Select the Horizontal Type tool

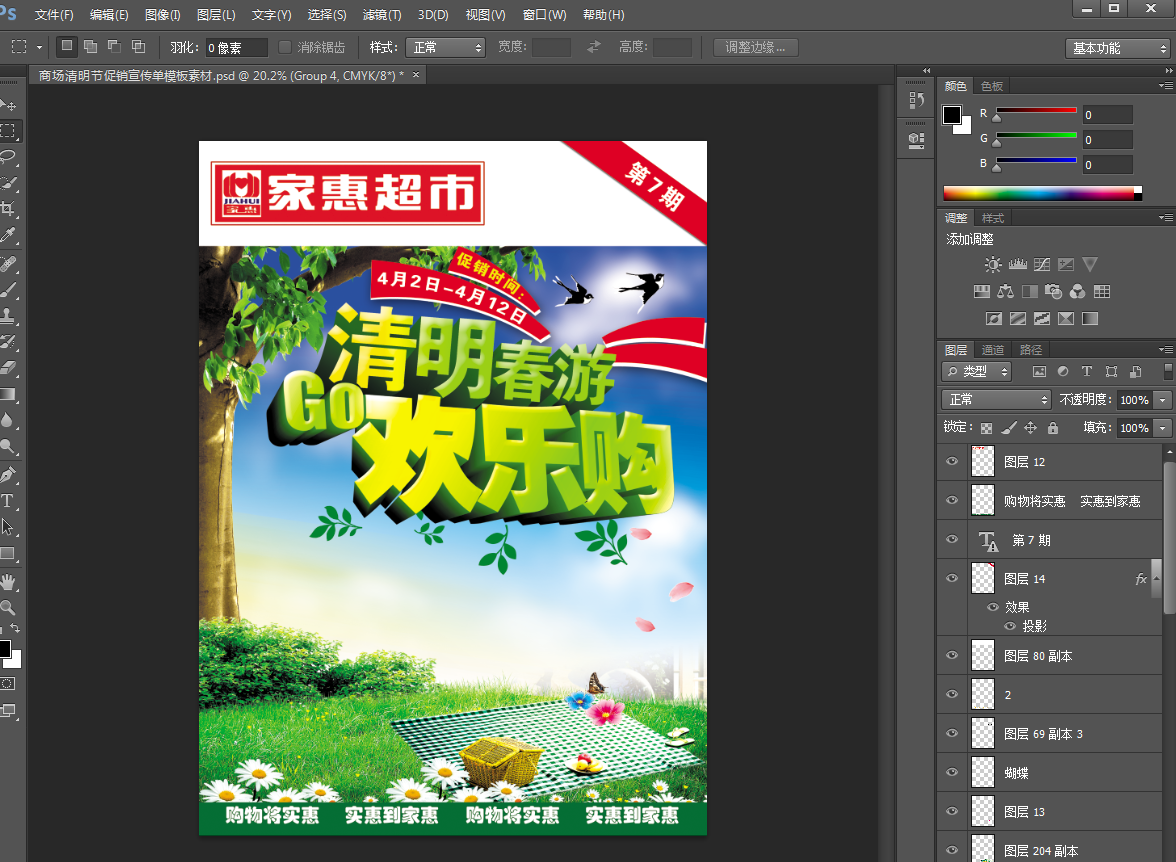[x=8, y=500]
